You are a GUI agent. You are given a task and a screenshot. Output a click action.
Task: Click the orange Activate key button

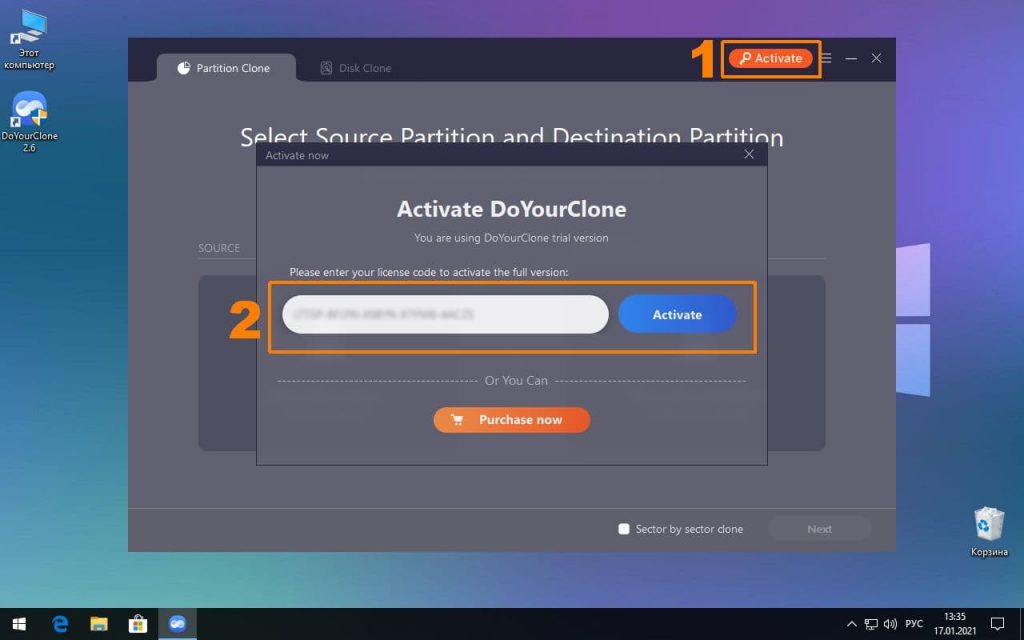point(770,58)
